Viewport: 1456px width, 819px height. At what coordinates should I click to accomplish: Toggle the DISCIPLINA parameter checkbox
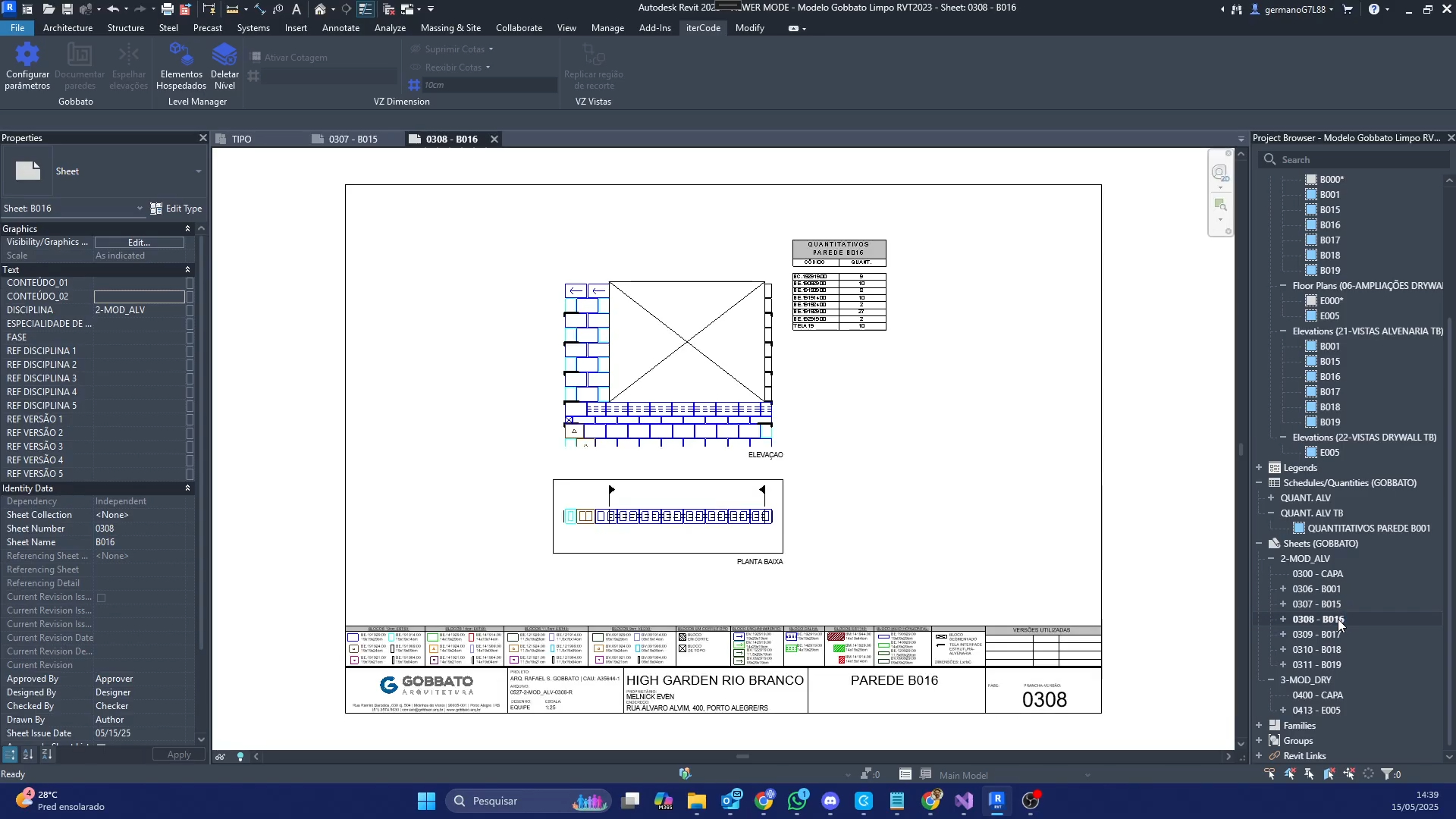point(190,310)
